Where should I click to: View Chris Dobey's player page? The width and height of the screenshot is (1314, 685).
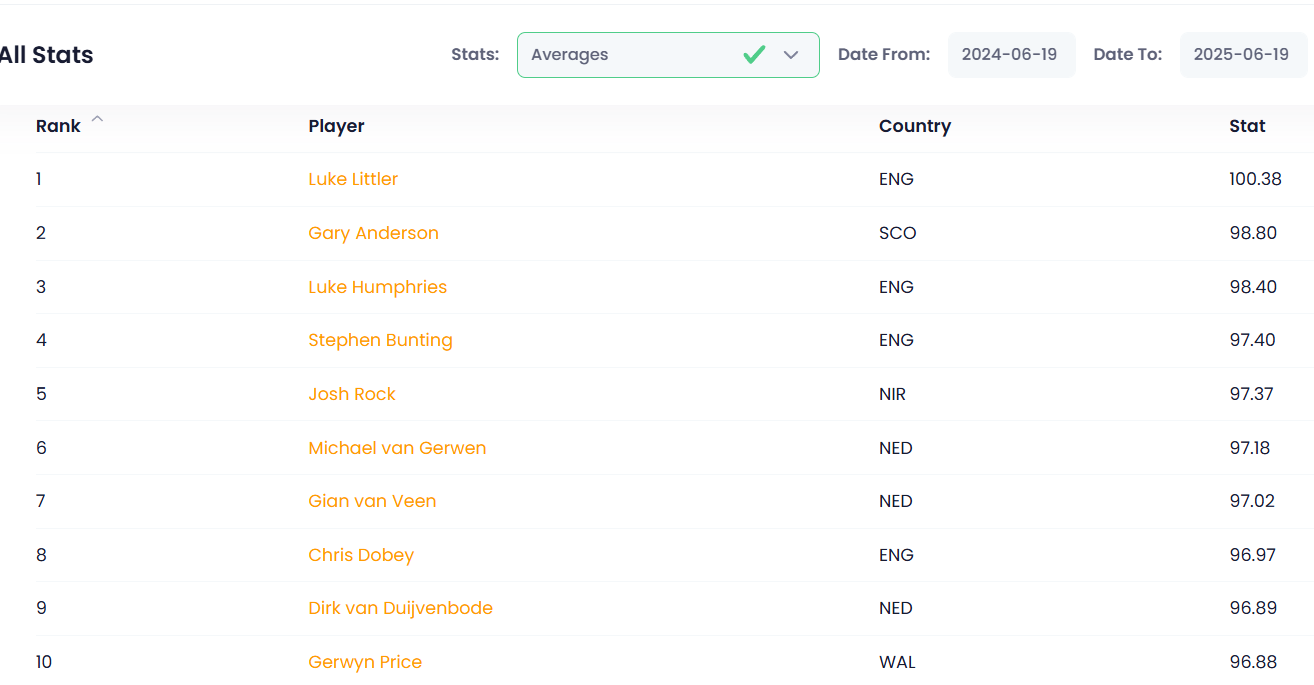[361, 555]
